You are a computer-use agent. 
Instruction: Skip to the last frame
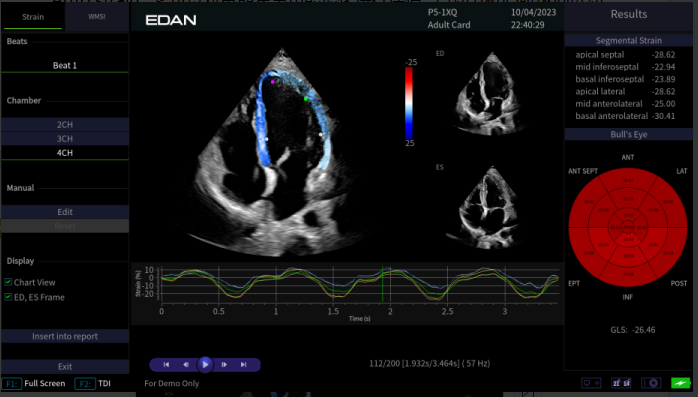coord(243,365)
